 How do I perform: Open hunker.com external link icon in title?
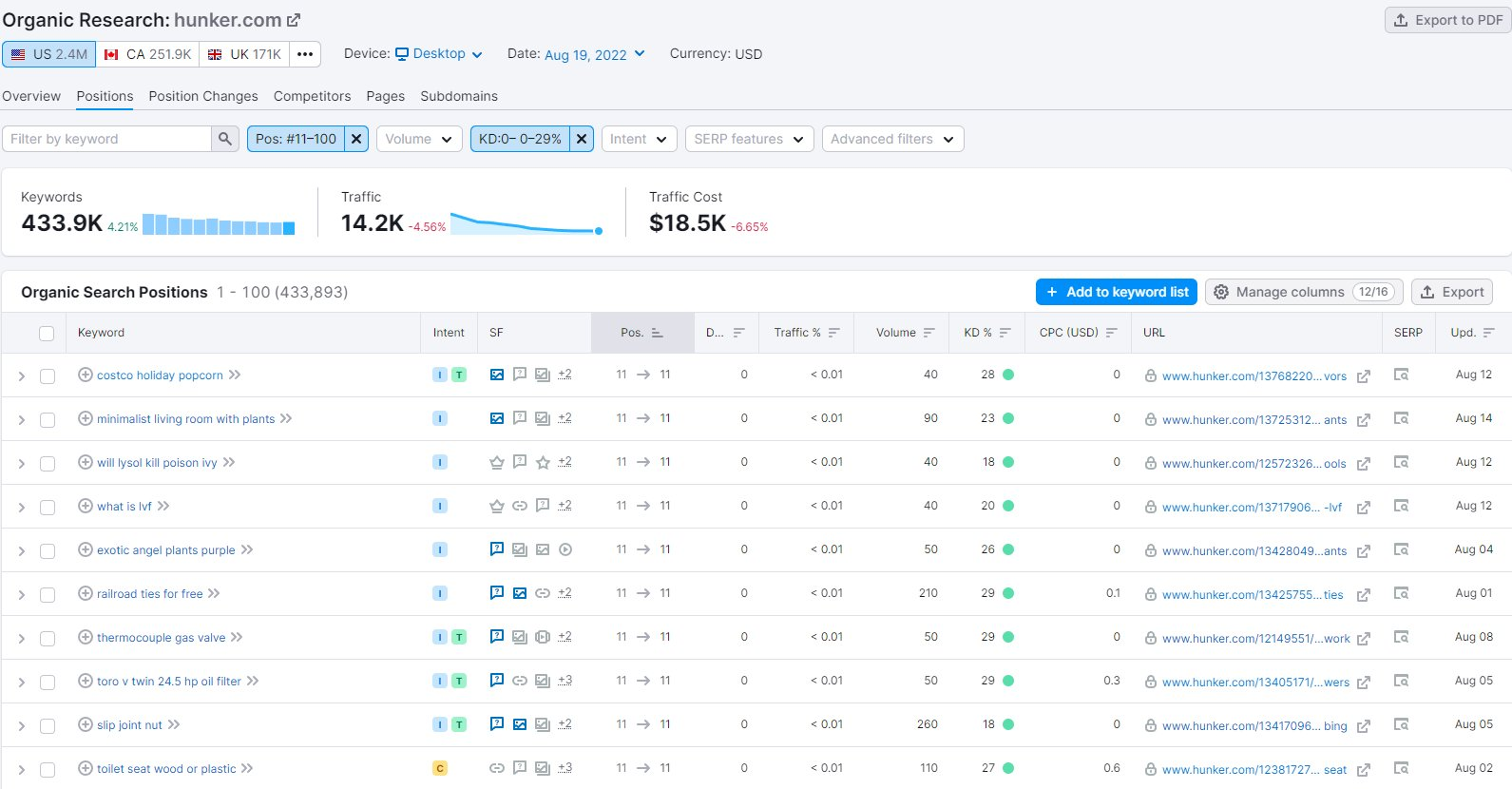[294, 20]
